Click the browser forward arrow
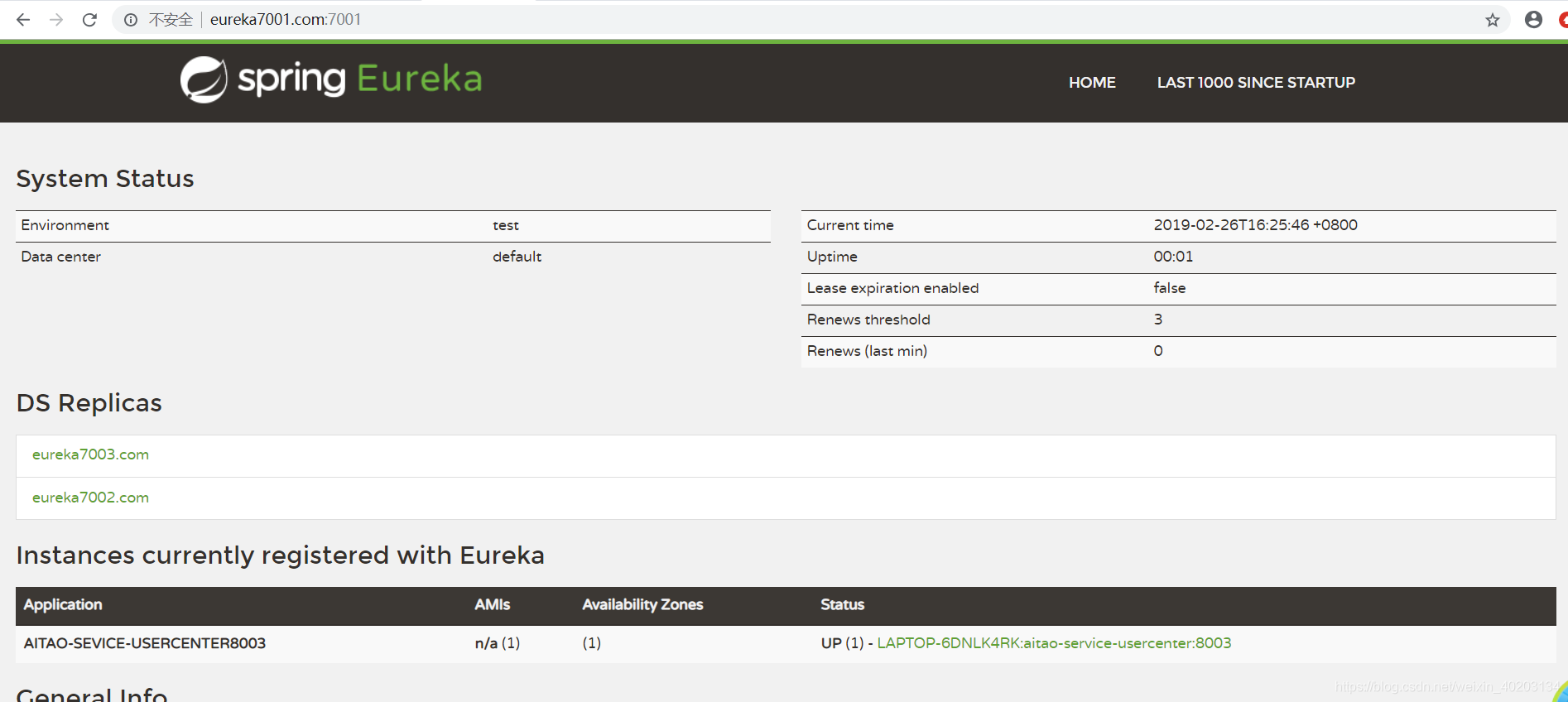Viewport: 1568px width, 702px height. [x=56, y=20]
